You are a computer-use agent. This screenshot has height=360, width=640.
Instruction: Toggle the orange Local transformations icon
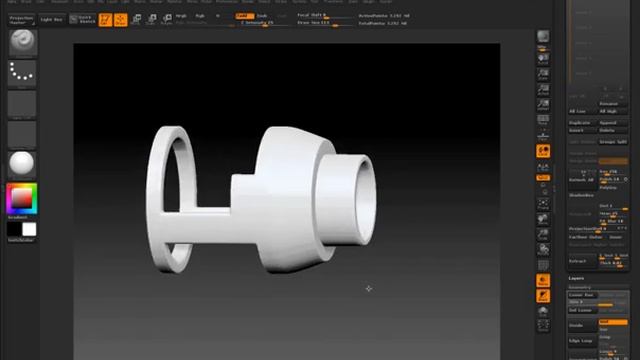pyautogui.click(x=543, y=151)
